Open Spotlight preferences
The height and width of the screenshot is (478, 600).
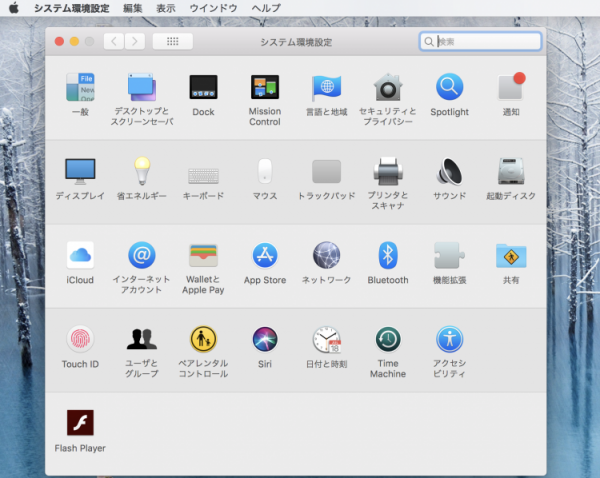coord(450,88)
